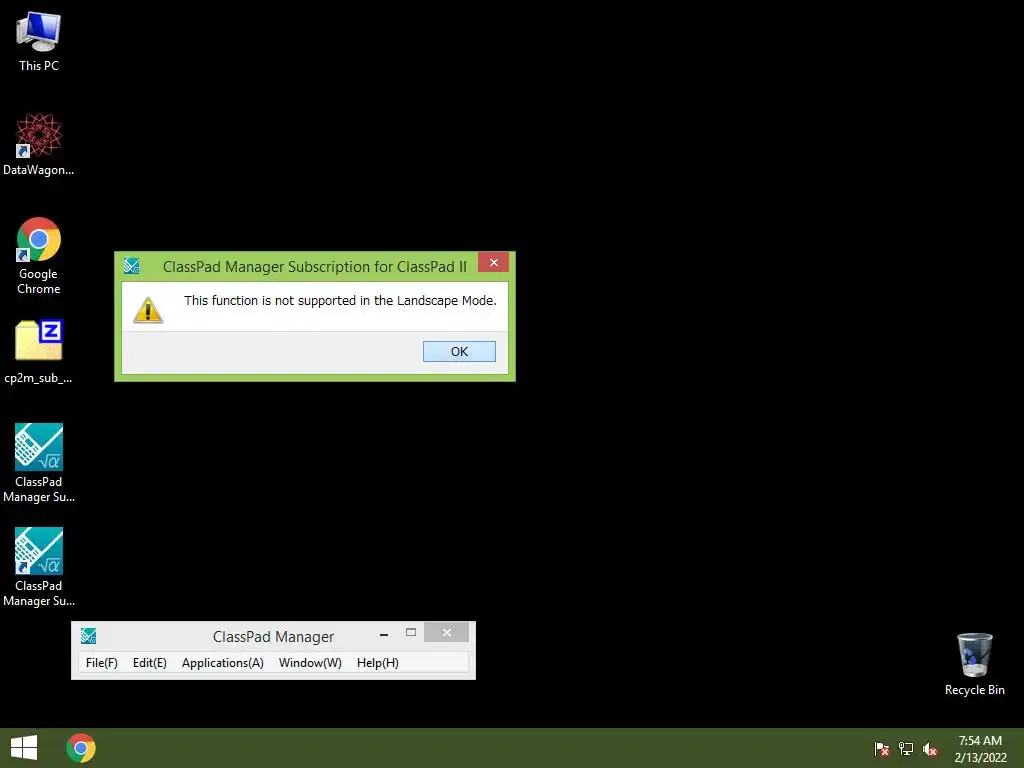The image size is (1024, 768).
Task: Click the ClassPad Manager window title icon
Action: [88, 635]
